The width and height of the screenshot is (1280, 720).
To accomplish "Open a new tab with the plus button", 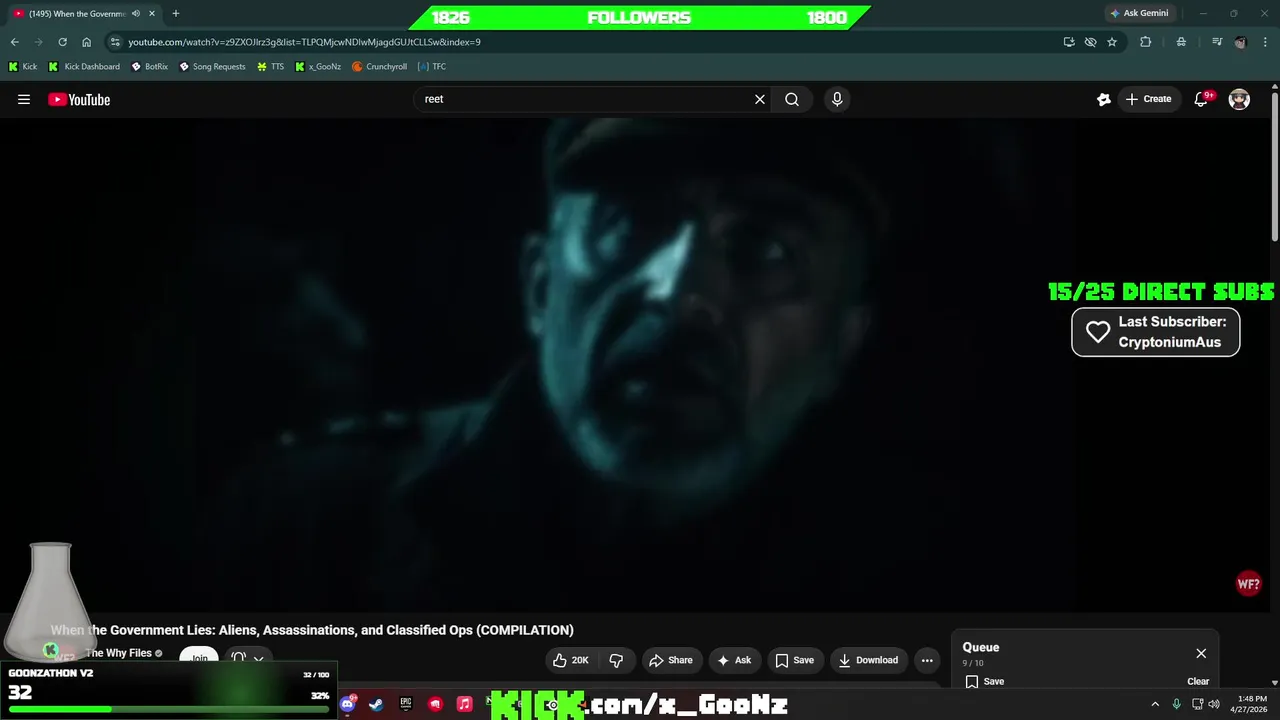I will [176, 13].
